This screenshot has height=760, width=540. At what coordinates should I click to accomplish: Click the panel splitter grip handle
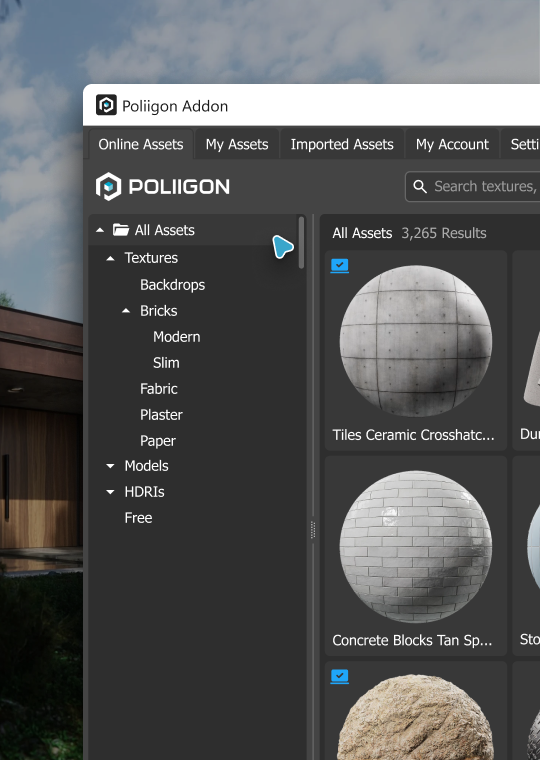(313, 530)
